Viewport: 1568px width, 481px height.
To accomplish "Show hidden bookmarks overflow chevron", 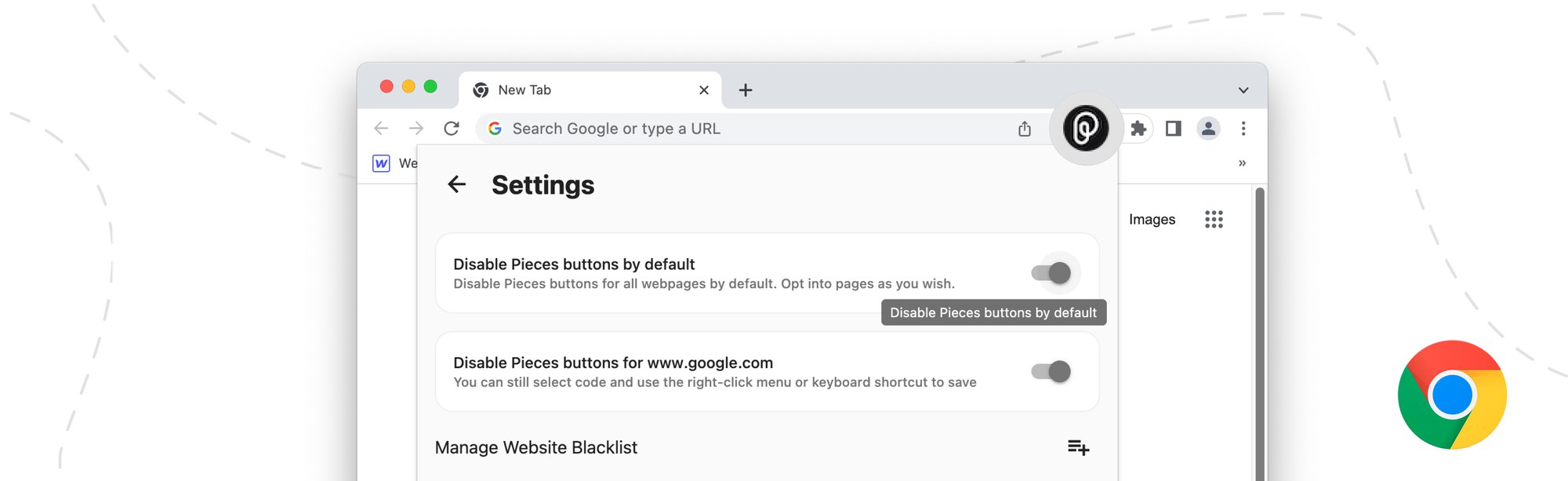I will pos(1242,163).
